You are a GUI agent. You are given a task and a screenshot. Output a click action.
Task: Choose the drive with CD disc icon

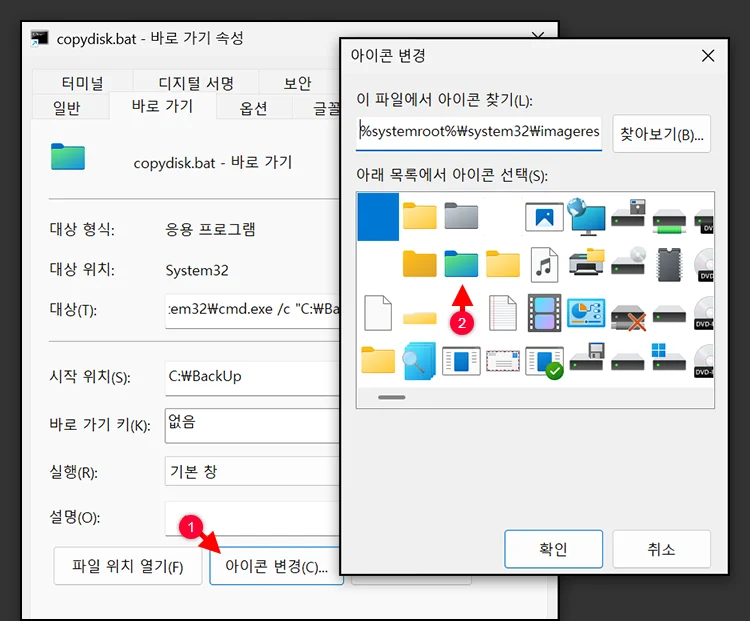629,261
